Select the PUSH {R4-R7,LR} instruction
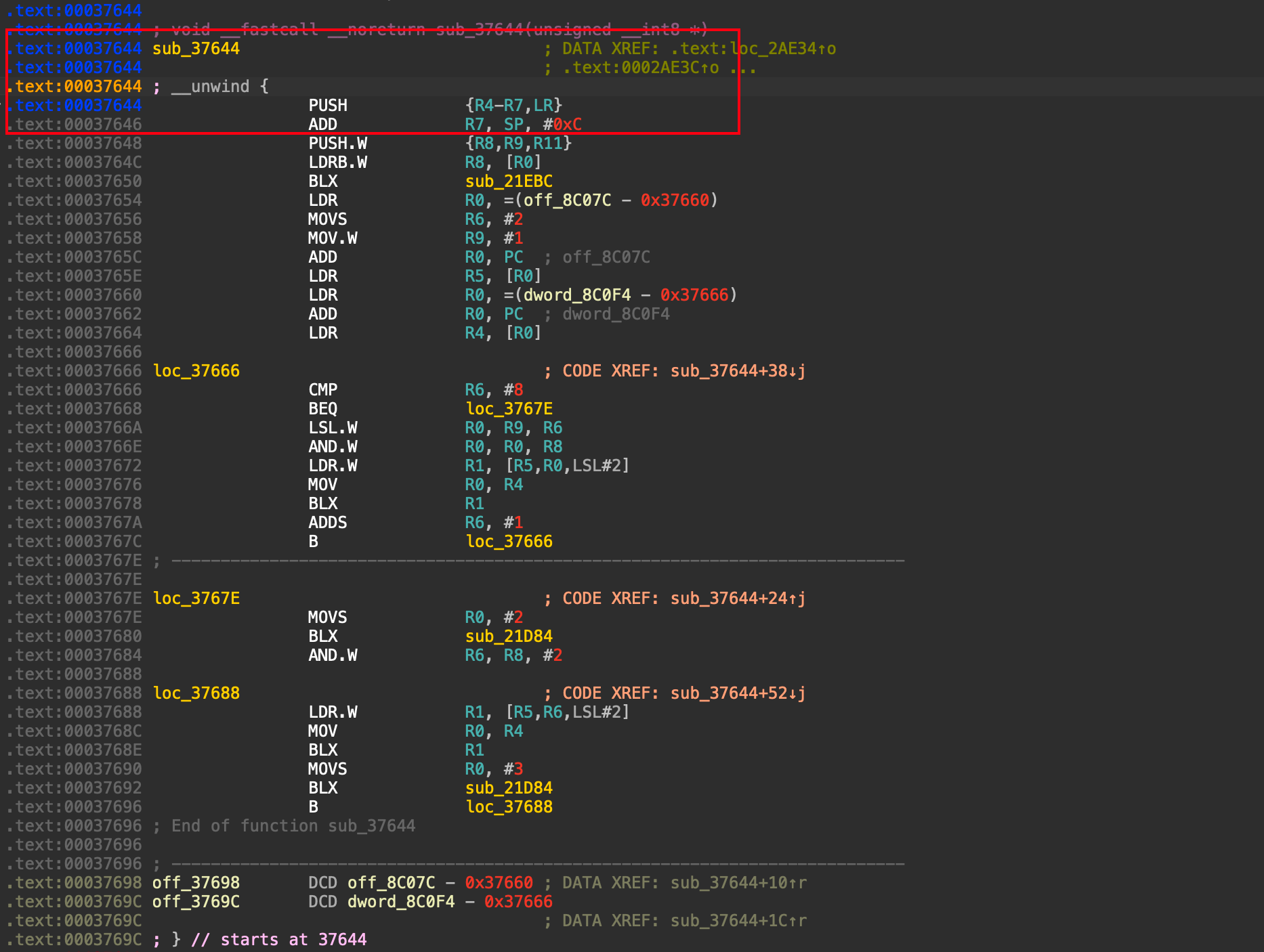The width and height of the screenshot is (1264, 952). 436,106
